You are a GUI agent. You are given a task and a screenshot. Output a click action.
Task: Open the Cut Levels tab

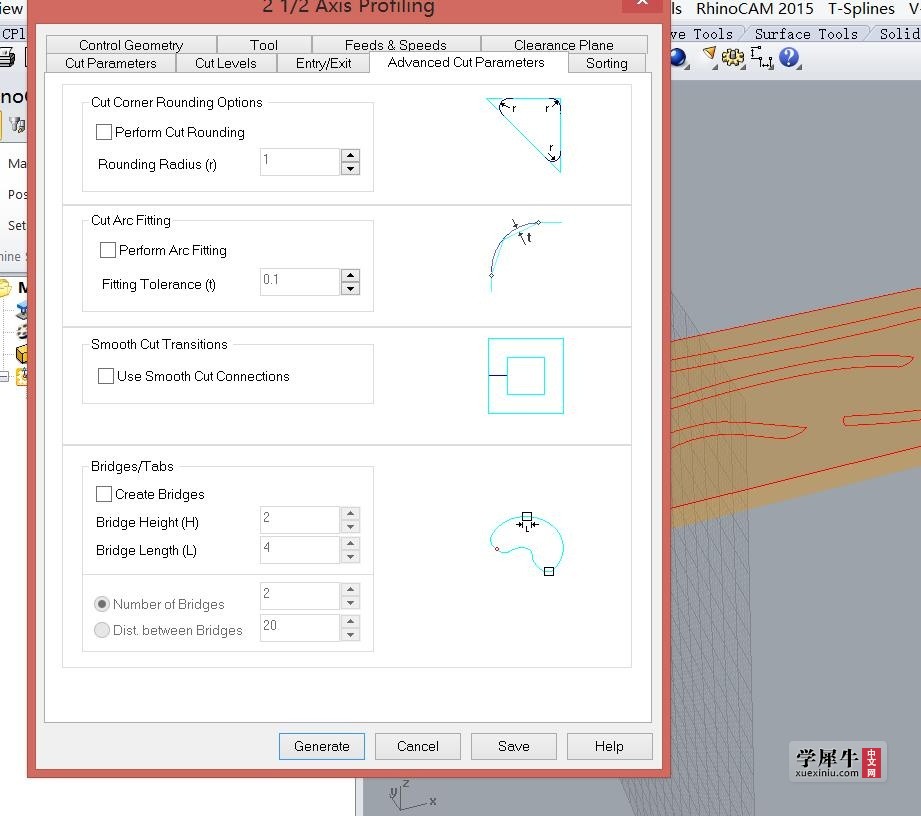coord(226,63)
